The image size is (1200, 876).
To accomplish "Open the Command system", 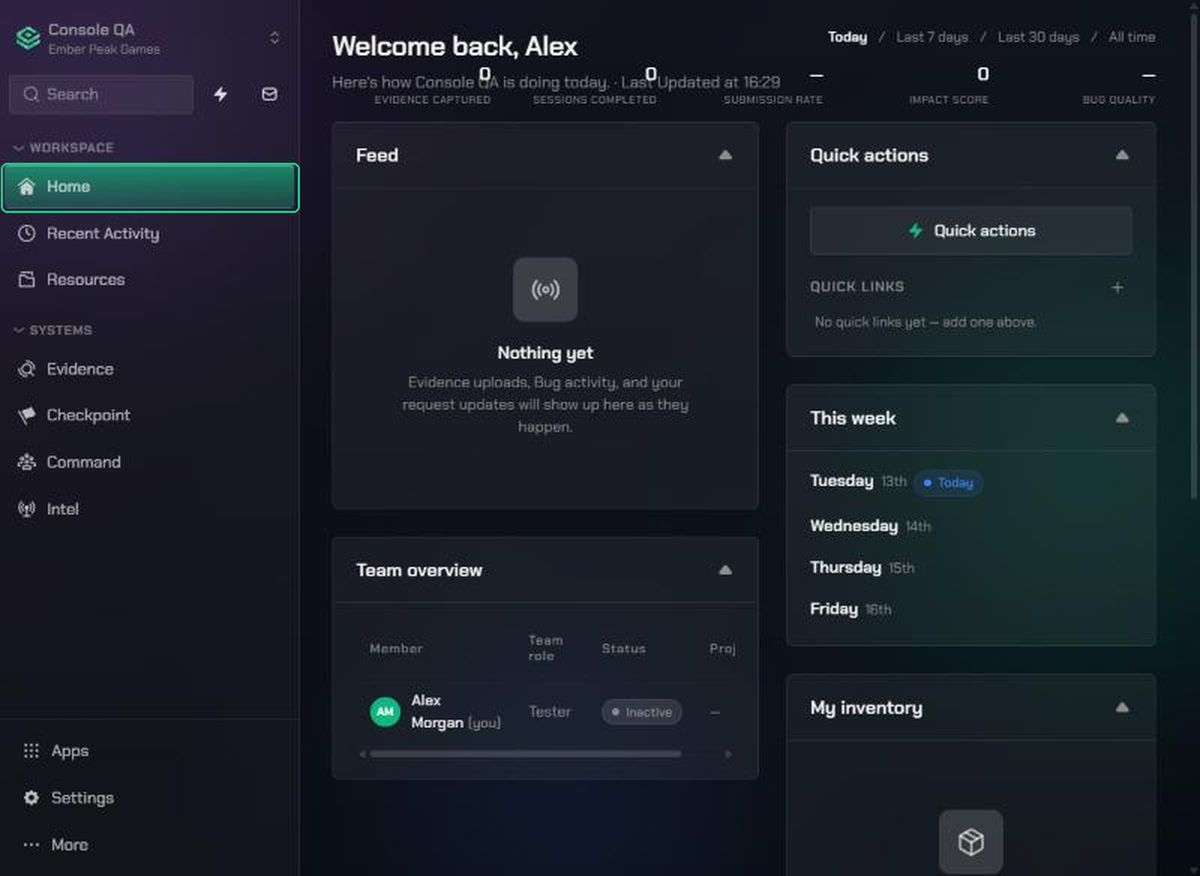I will coord(150,462).
